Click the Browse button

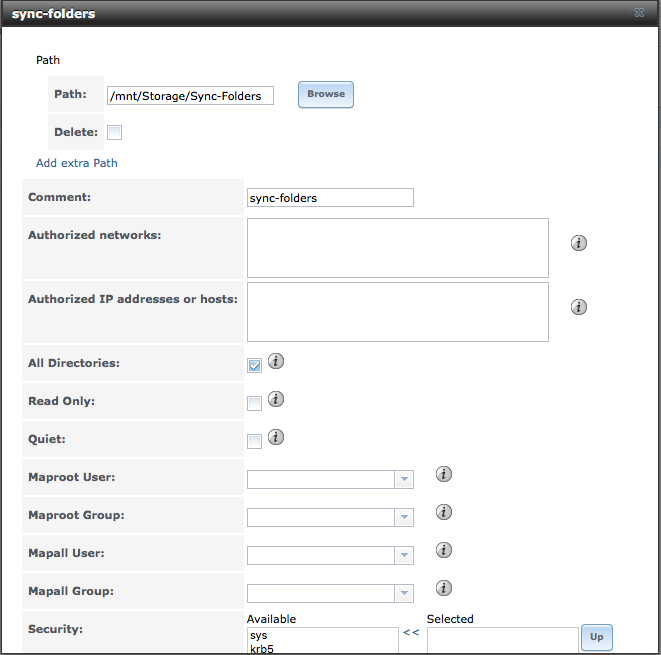click(x=326, y=94)
